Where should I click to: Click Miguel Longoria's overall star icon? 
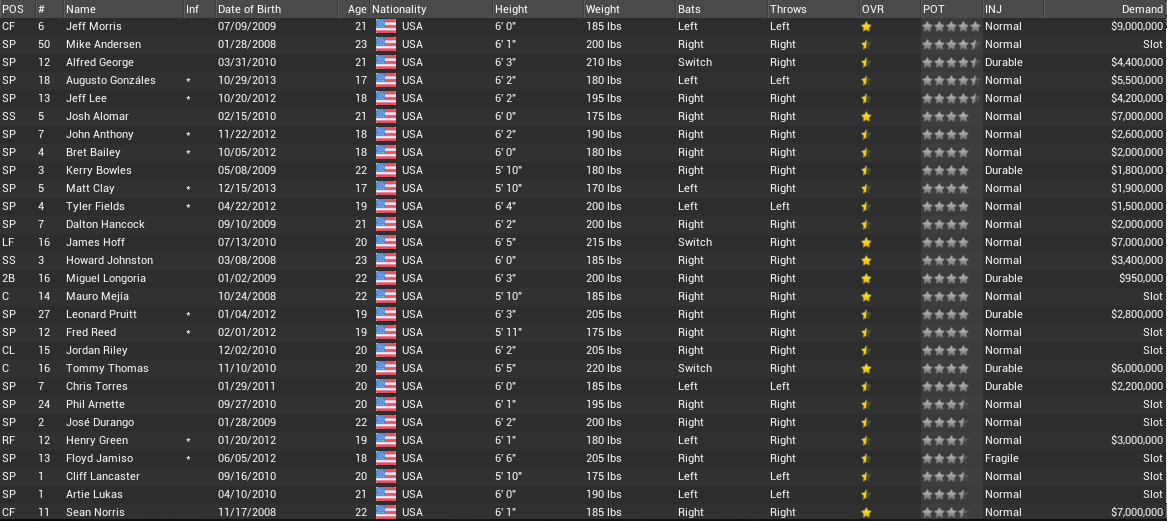click(866, 279)
